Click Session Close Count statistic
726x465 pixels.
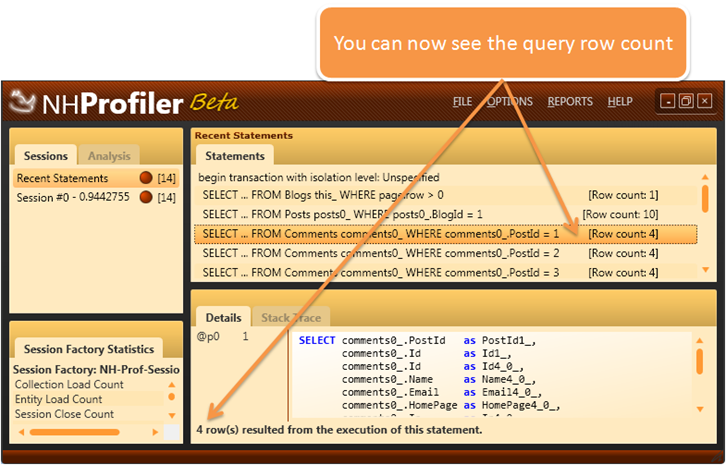tap(64, 414)
